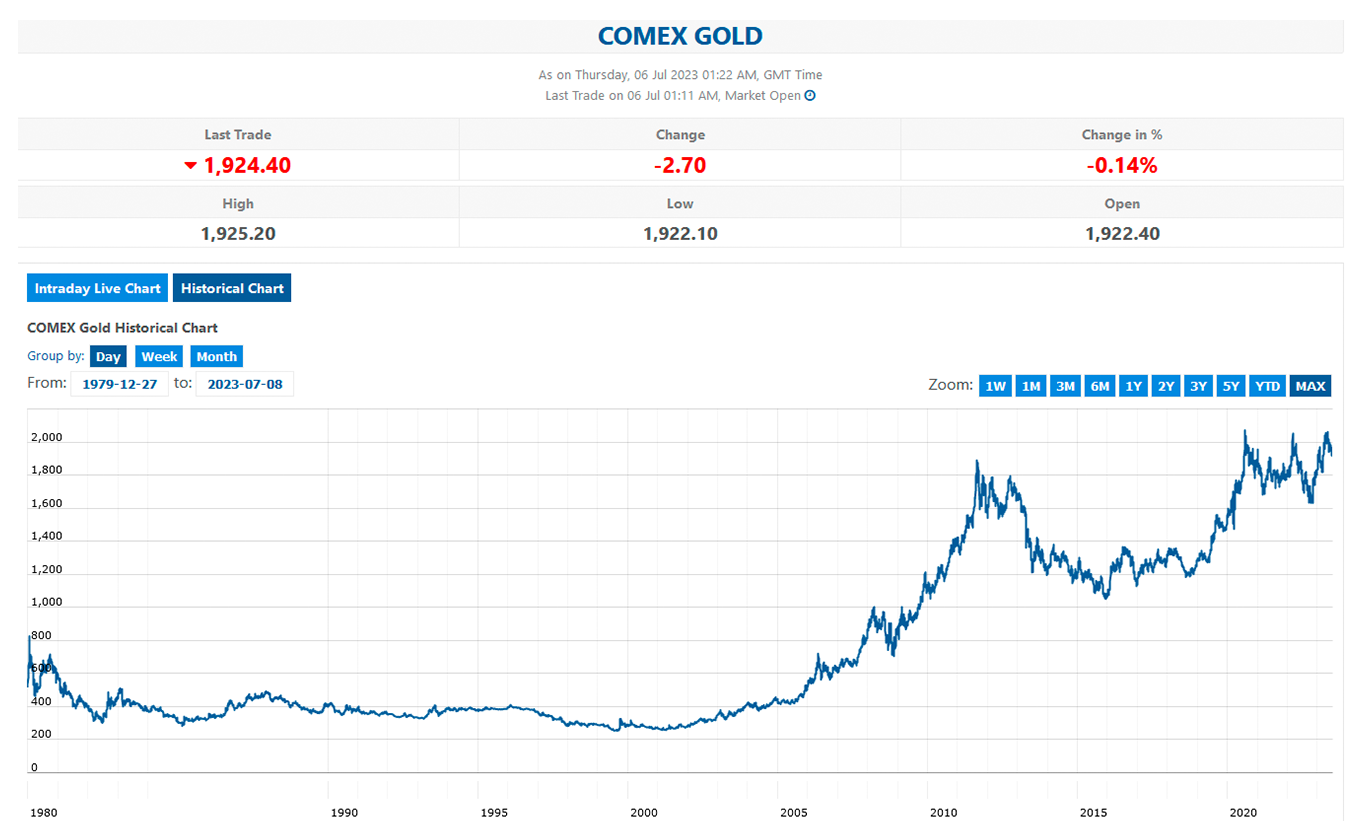Group chart data by Day
Screen dimensions: 1366x840
108,357
